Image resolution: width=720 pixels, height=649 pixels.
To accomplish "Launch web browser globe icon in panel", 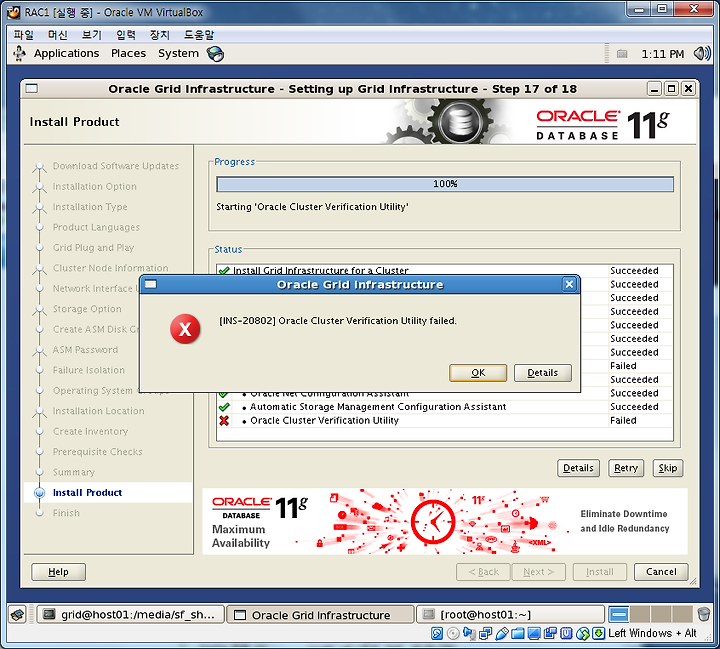I will [215, 54].
